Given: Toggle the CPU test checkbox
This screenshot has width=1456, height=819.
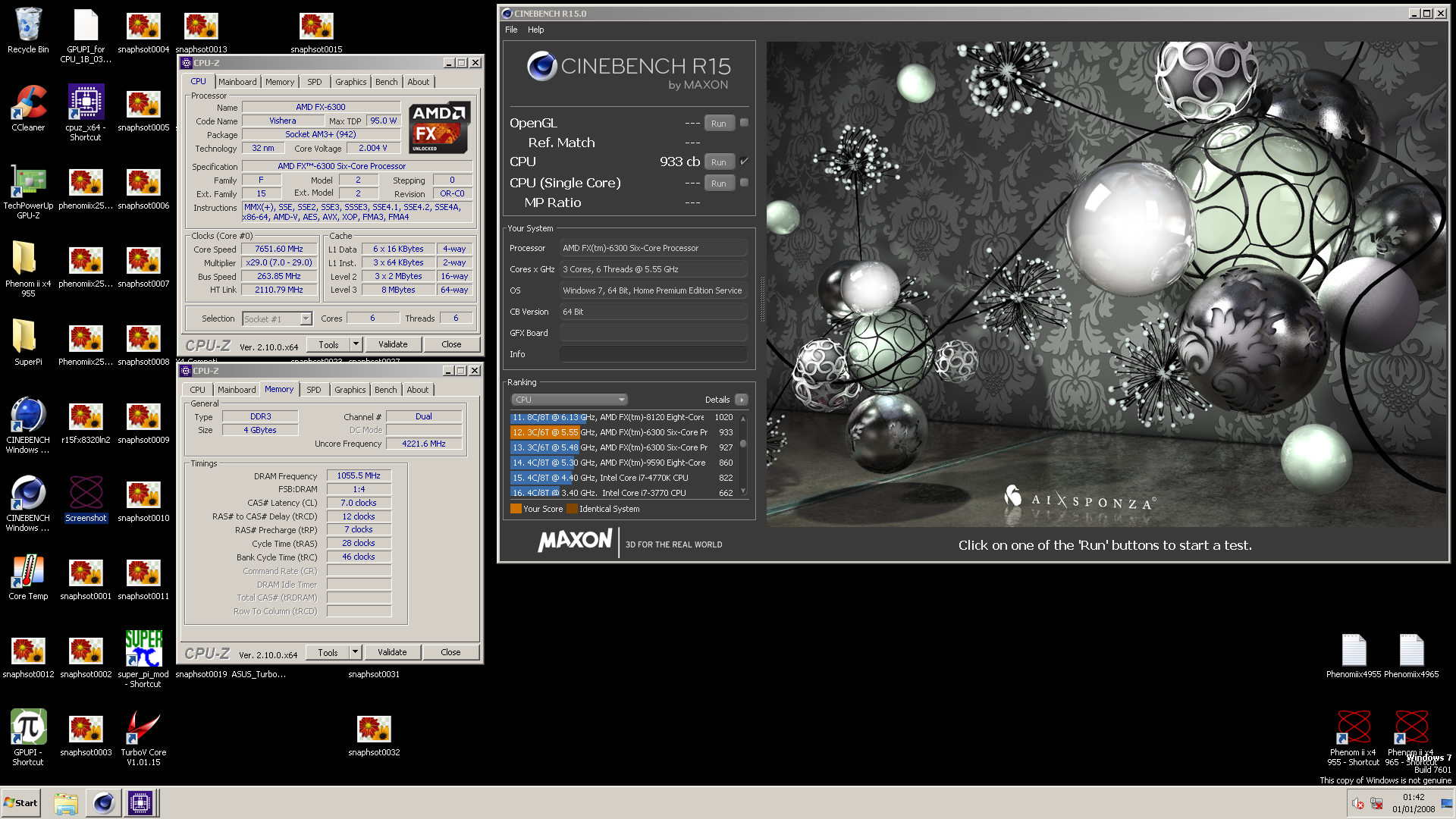Looking at the screenshot, I should click(744, 162).
